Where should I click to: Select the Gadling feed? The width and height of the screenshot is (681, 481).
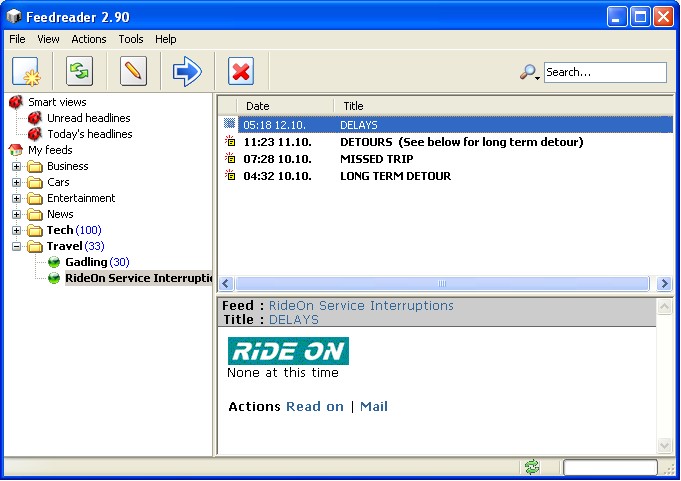pos(86,262)
